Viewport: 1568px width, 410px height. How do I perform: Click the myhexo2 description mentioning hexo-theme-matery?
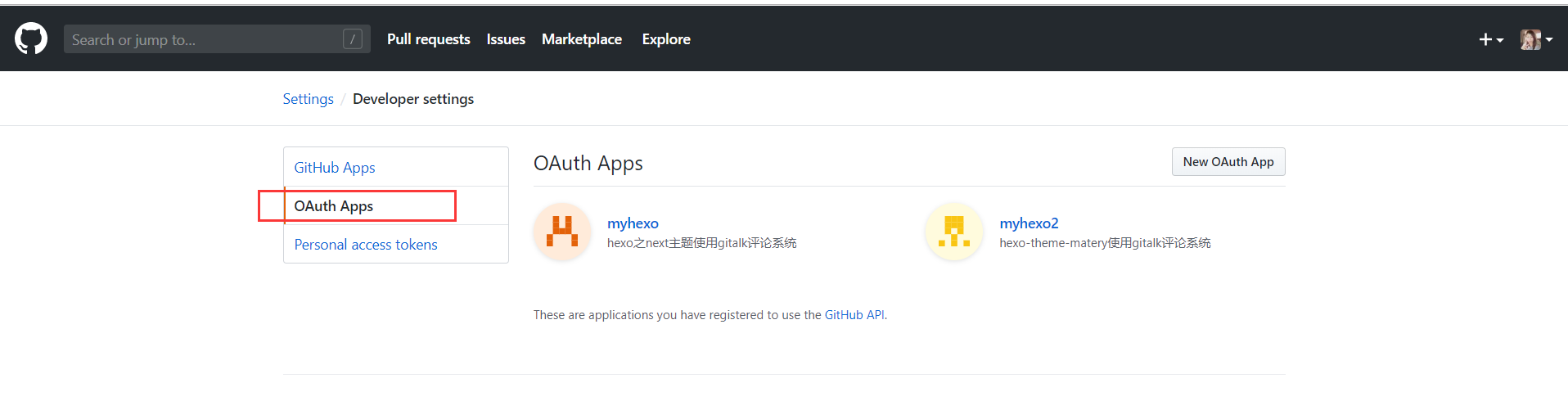coord(1105,243)
